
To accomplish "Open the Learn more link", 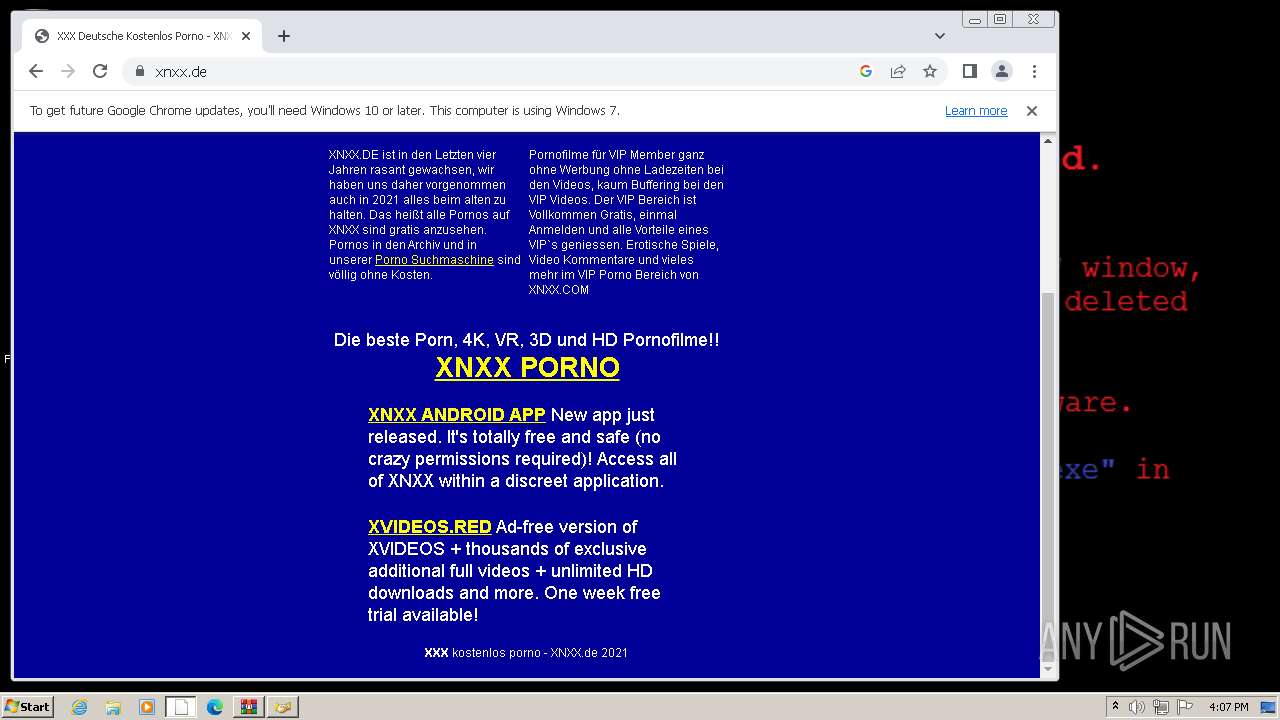I will pyautogui.click(x=976, y=111).
